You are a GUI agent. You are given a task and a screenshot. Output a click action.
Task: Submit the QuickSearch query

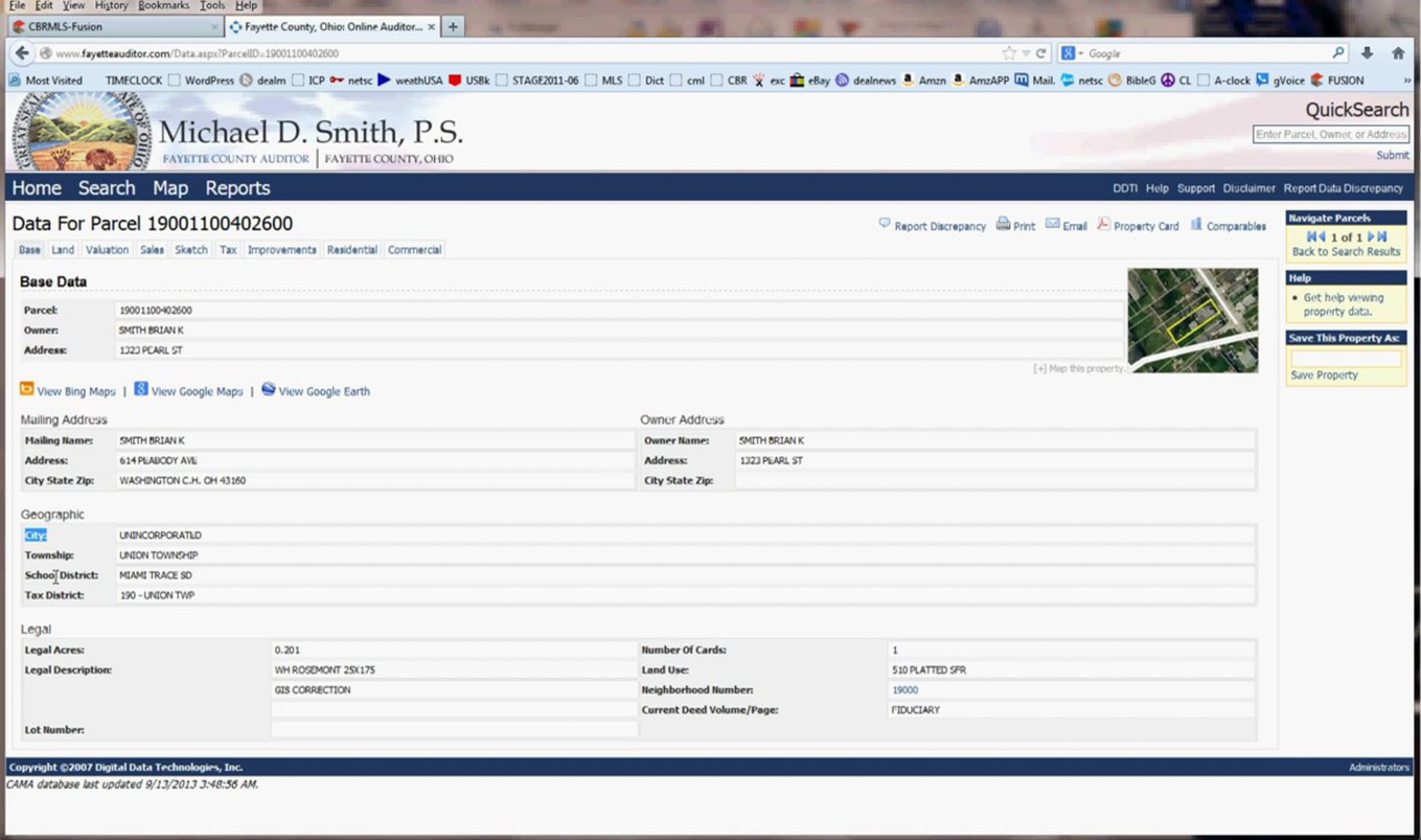(1393, 155)
